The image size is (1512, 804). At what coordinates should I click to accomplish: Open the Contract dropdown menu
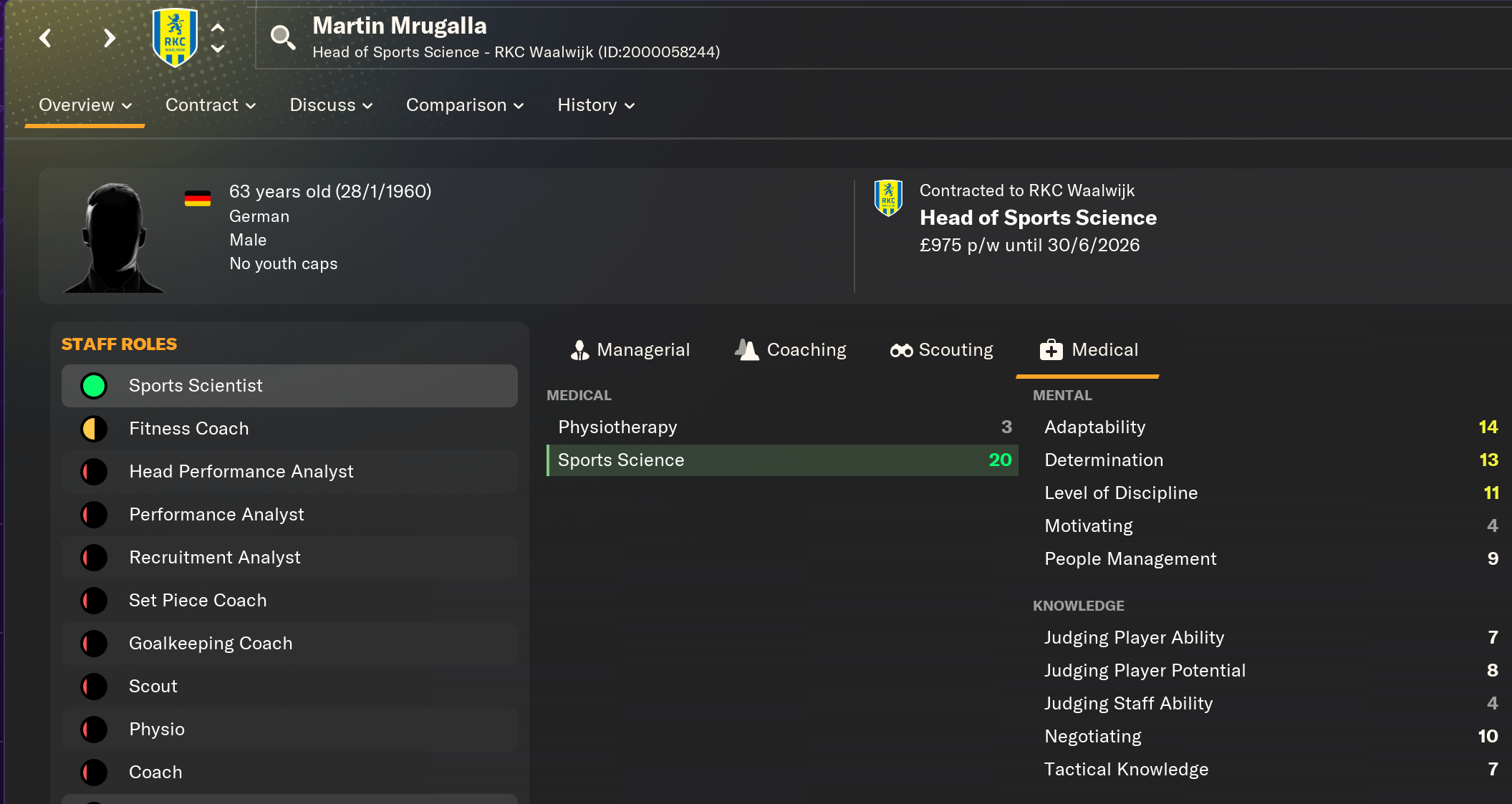click(x=211, y=105)
